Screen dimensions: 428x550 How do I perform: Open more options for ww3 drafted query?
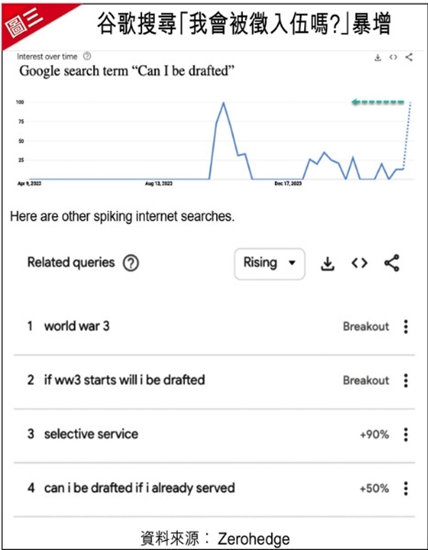coord(406,381)
